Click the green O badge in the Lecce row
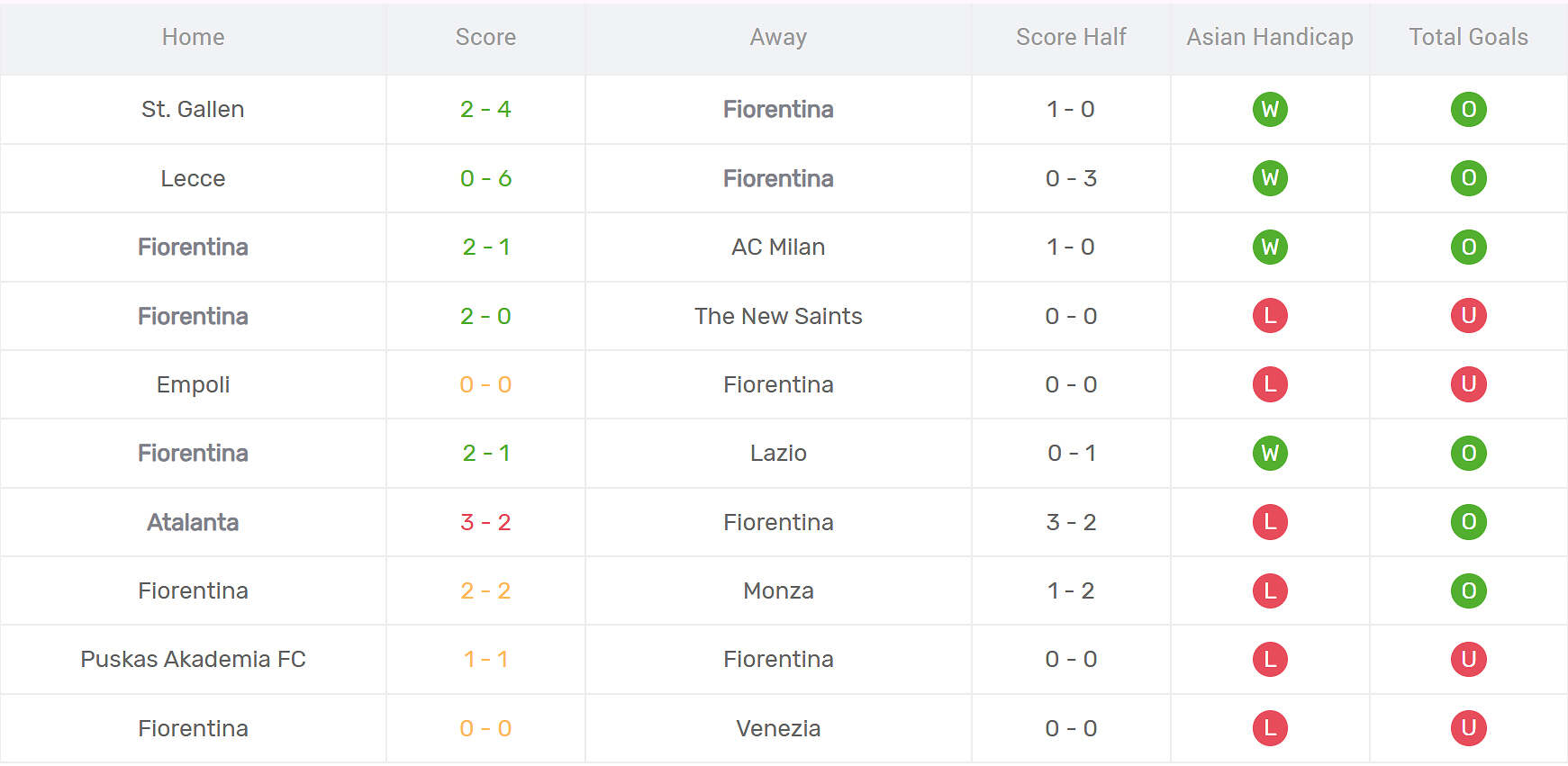This screenshot has width=1568, height=766. tap(1468, 178)
